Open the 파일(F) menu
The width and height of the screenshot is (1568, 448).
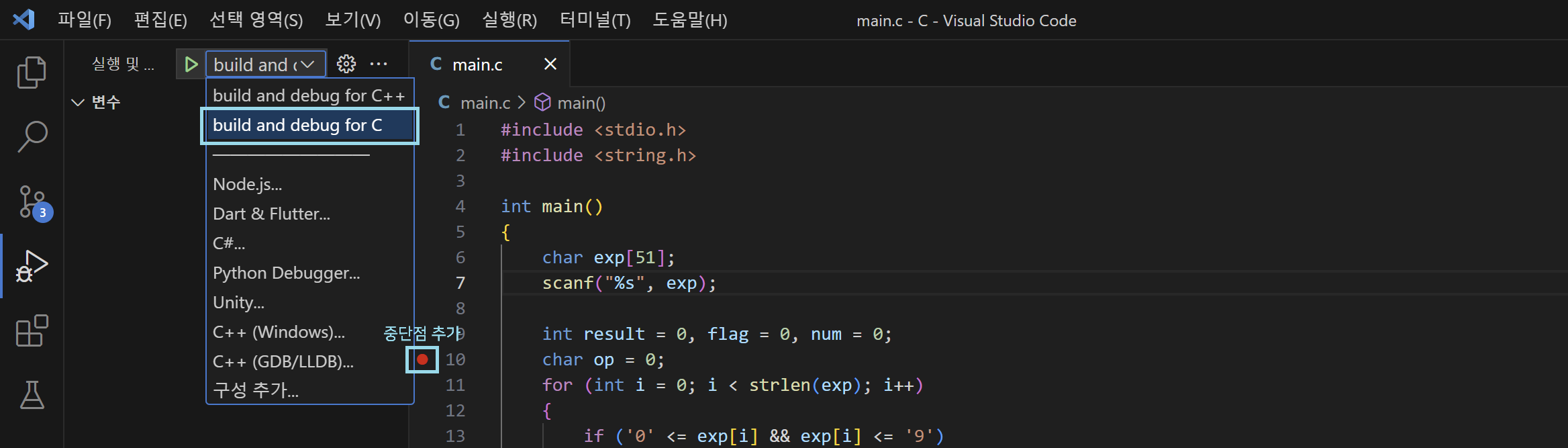85,20
